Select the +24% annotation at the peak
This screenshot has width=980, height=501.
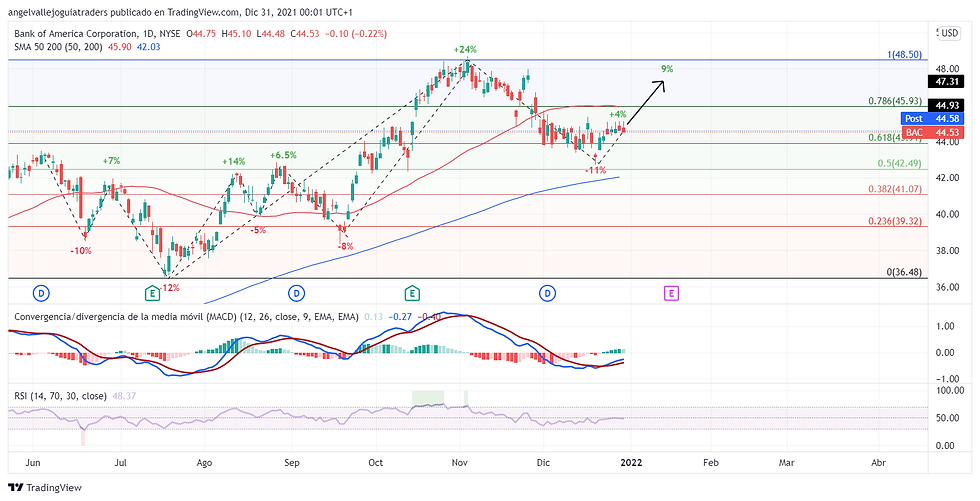click(465, 49)
